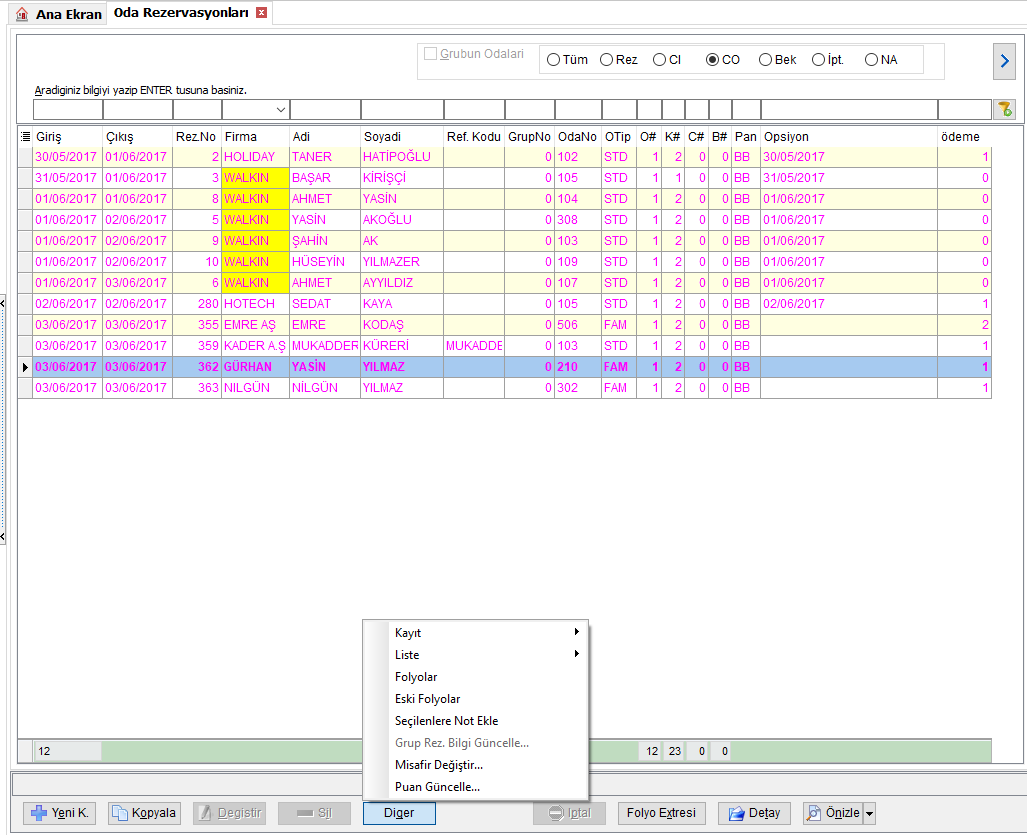Click room number 506 cell
This screenshot has height=835, width=1027.
[x=578, y=324]
